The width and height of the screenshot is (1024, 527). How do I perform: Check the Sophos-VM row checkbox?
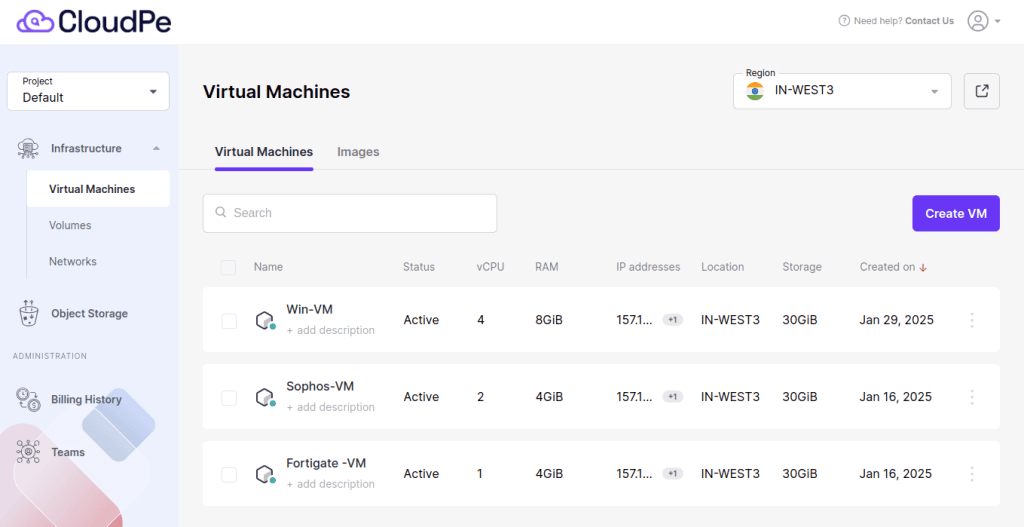(229, 398)
